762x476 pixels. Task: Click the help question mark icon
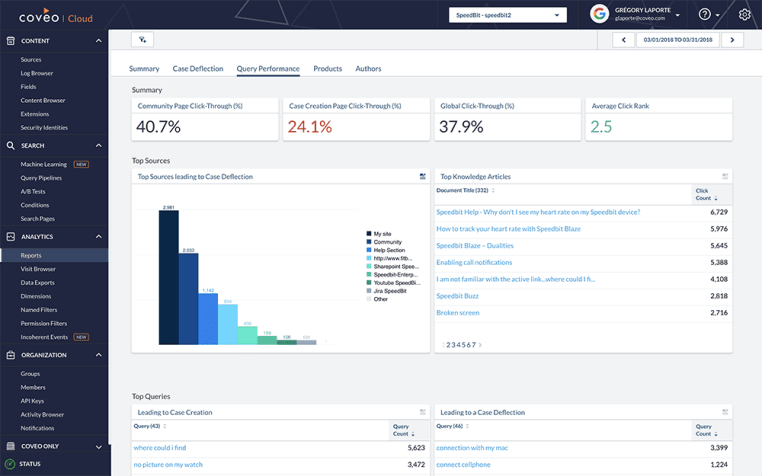[705, 15]
